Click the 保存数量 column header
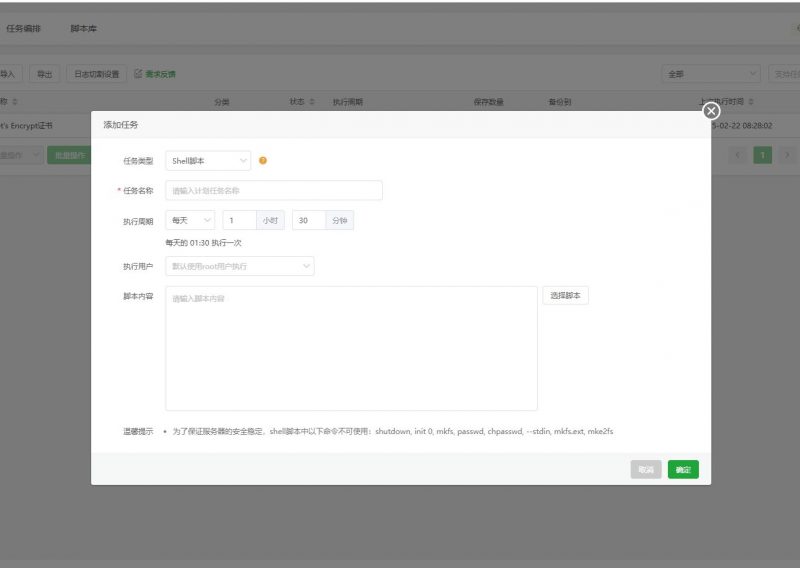This screenshot has width=800, height=568. pyautogui.click(x=488, y=102)
